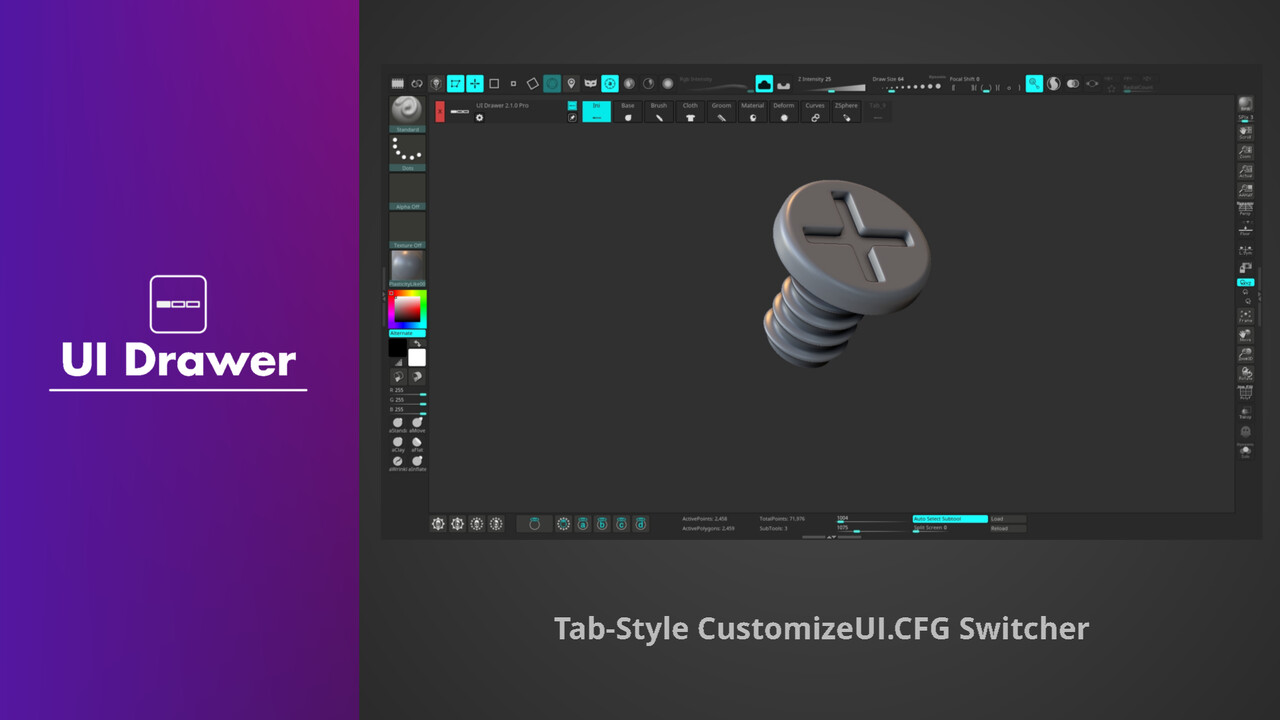
Task: Switch to the Brush tab in UI Drawer
Action: [658, 111]
